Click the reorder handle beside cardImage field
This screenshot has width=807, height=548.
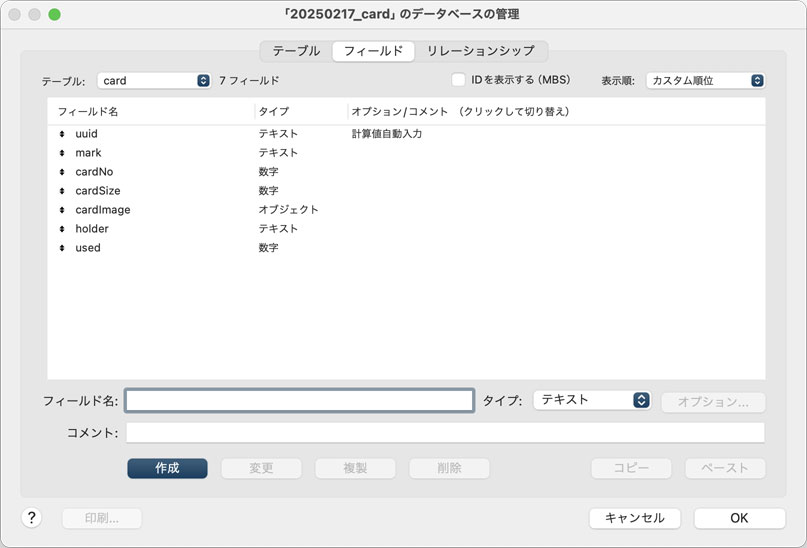pos(62,210)
